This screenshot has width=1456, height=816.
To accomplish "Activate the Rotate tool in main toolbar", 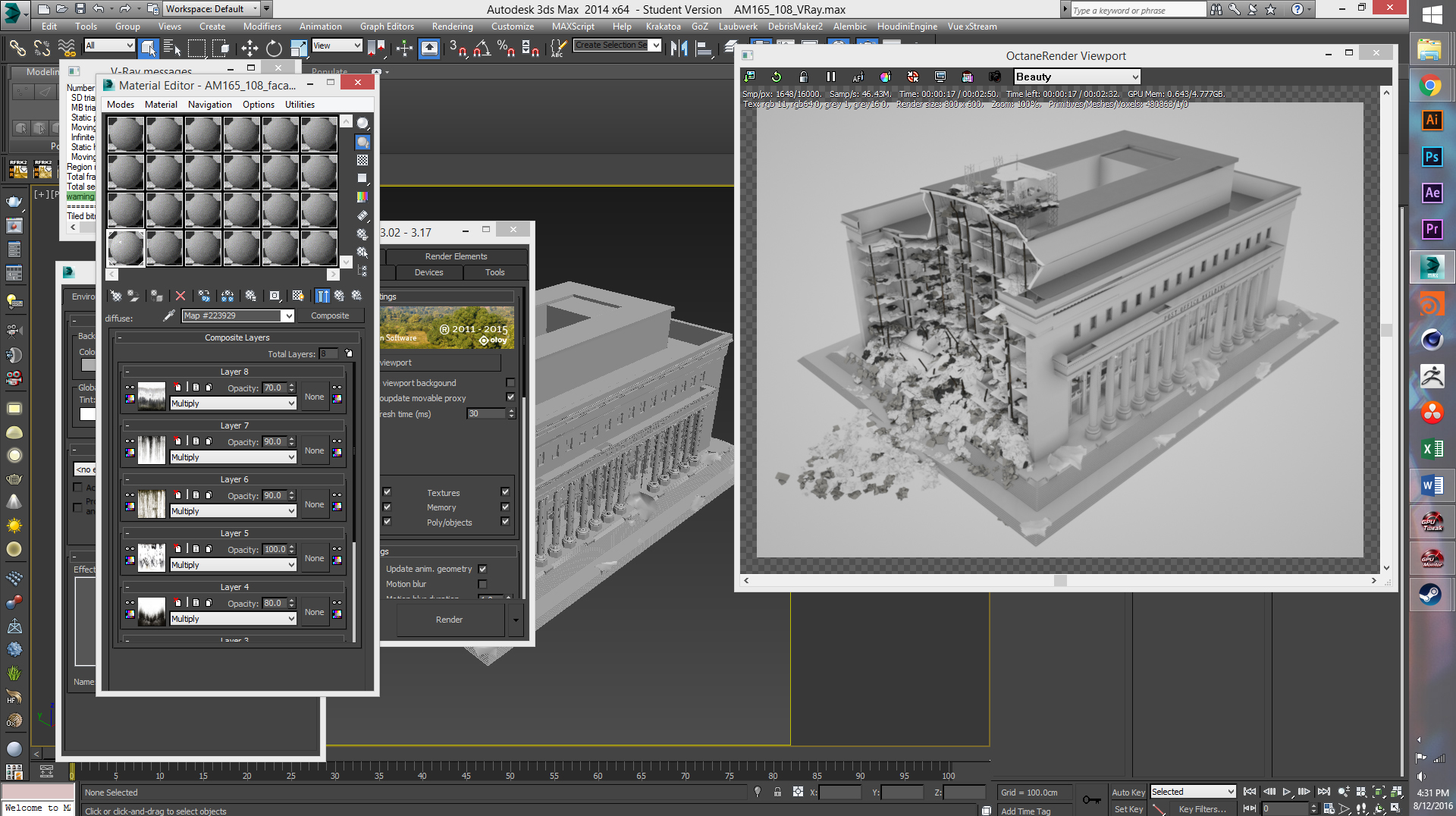I will tap(274, 49).
